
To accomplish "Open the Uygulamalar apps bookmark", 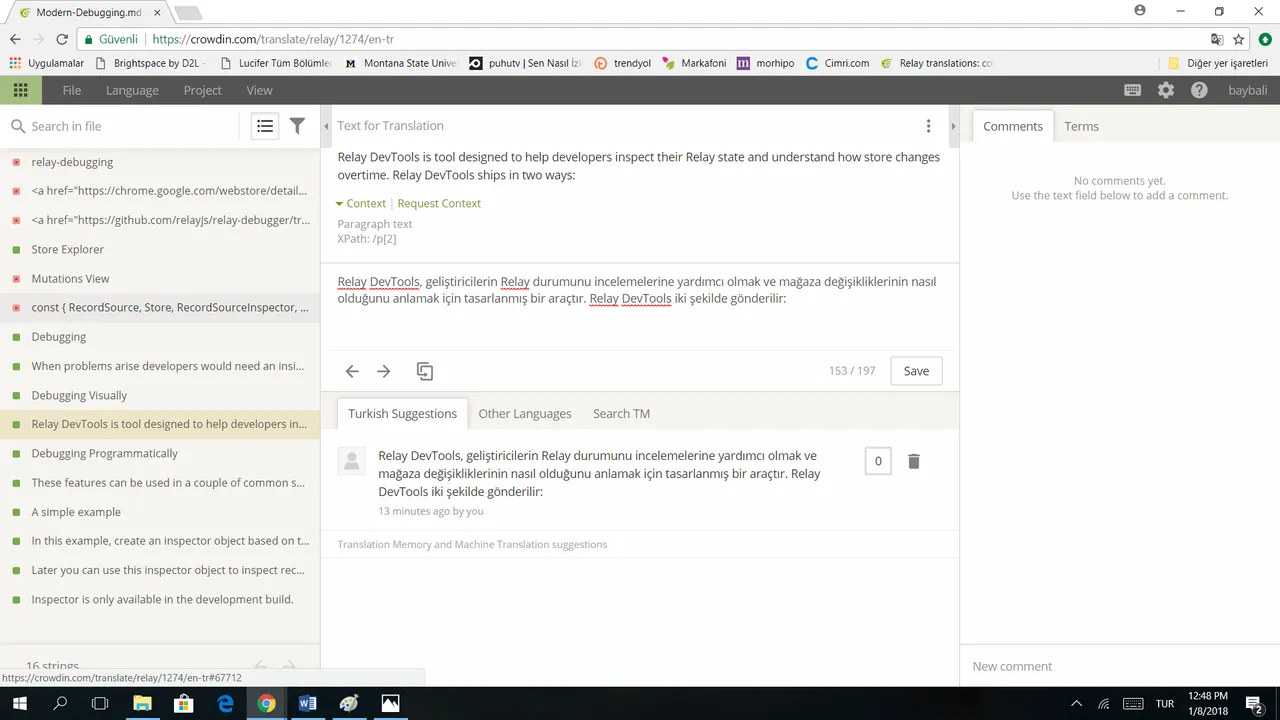I will pos(47,63).
